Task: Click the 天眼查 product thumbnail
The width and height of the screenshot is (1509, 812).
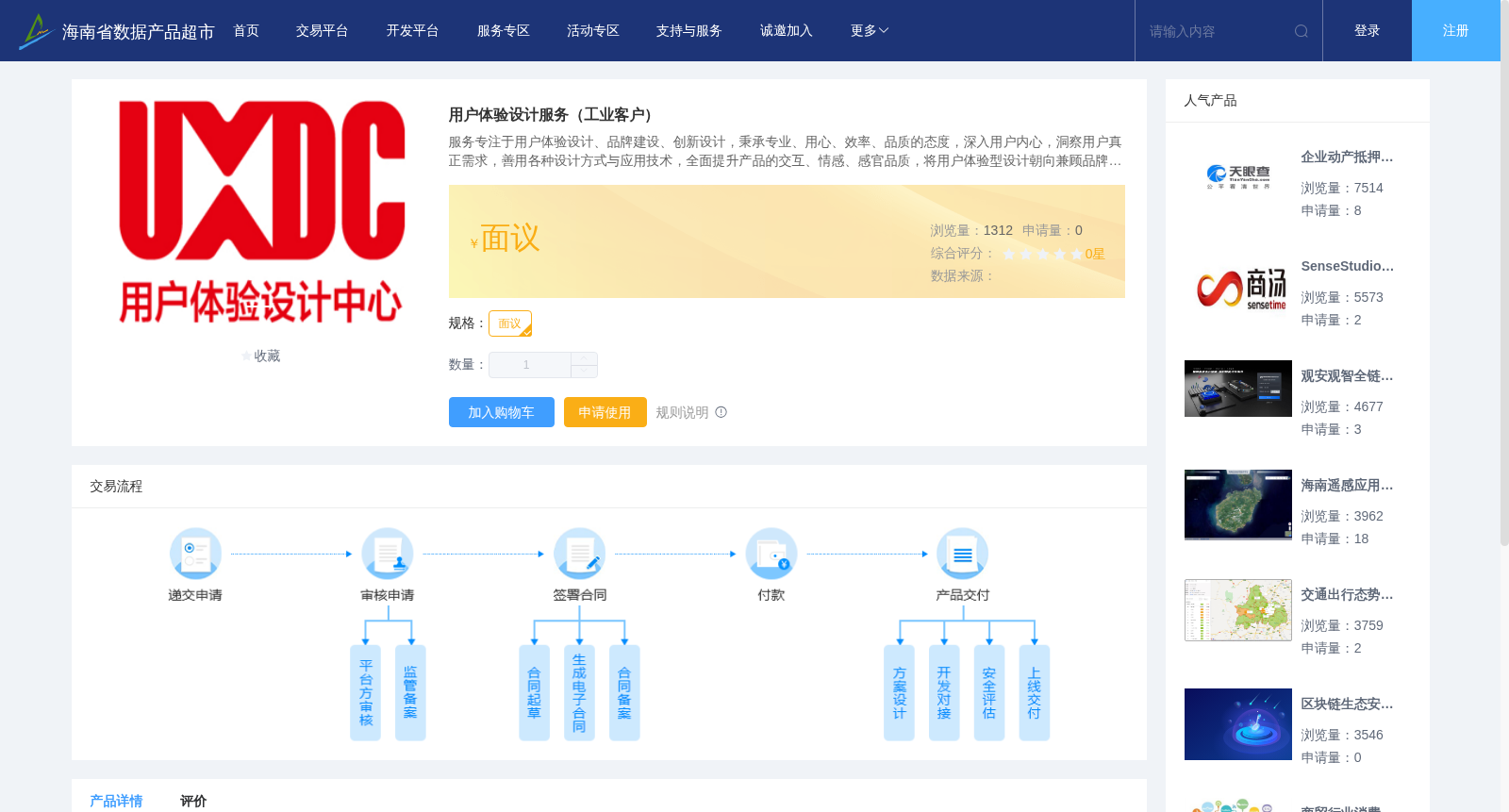Action: click(x=1238, y=177)
